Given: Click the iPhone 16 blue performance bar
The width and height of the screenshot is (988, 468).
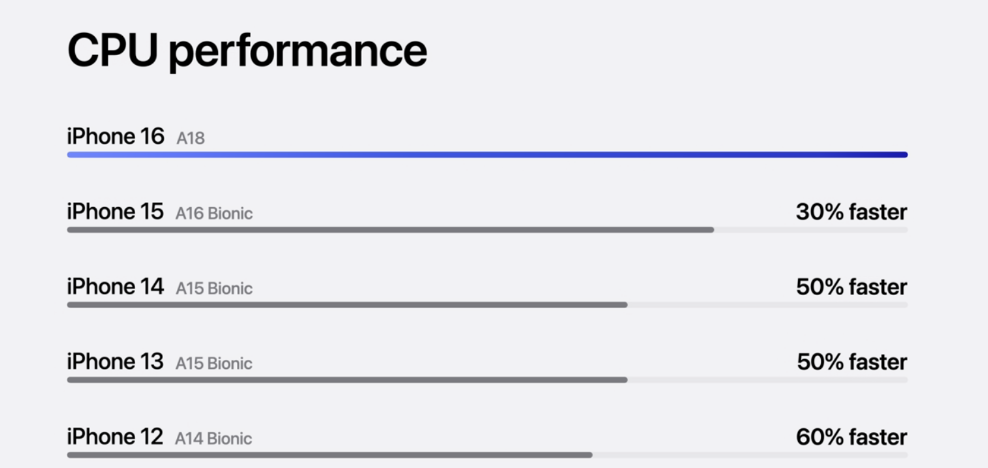Looking at the screenshot, I should pyautogui.click(x=487, y=155).
